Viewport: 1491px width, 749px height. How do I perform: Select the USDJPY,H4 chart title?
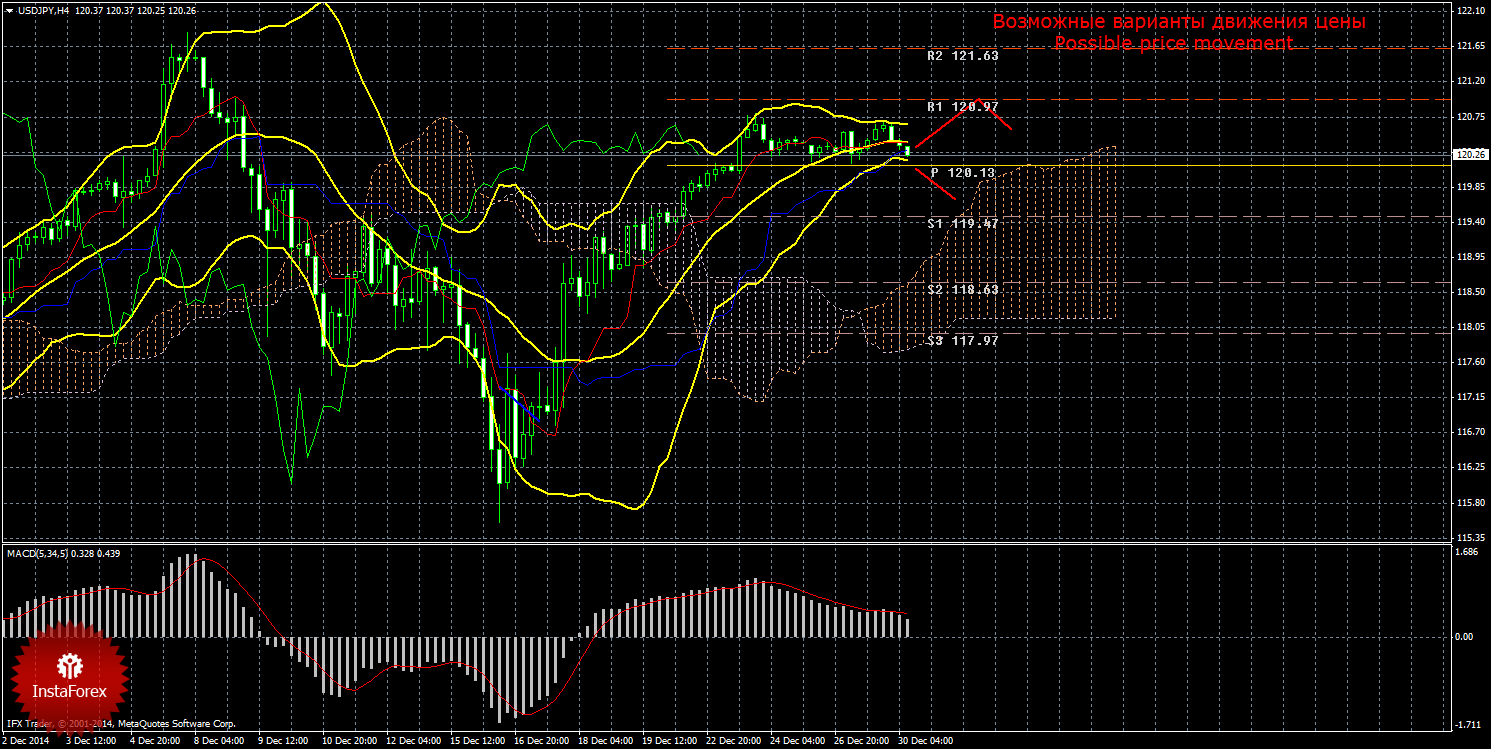43,10
